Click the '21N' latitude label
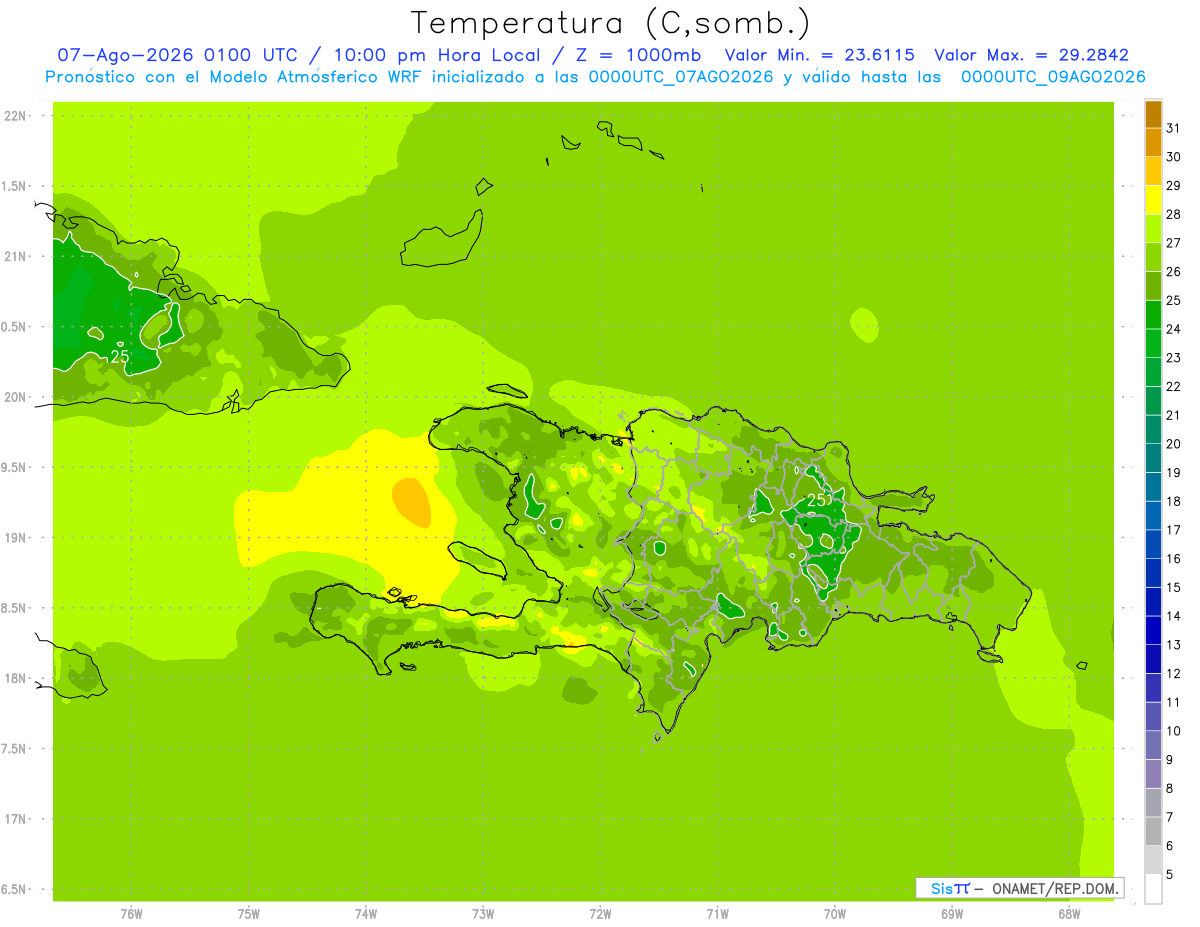Image resolution: width=1200 pixels, height=927 pixels. pyautogui.click(x=16, y=256)
